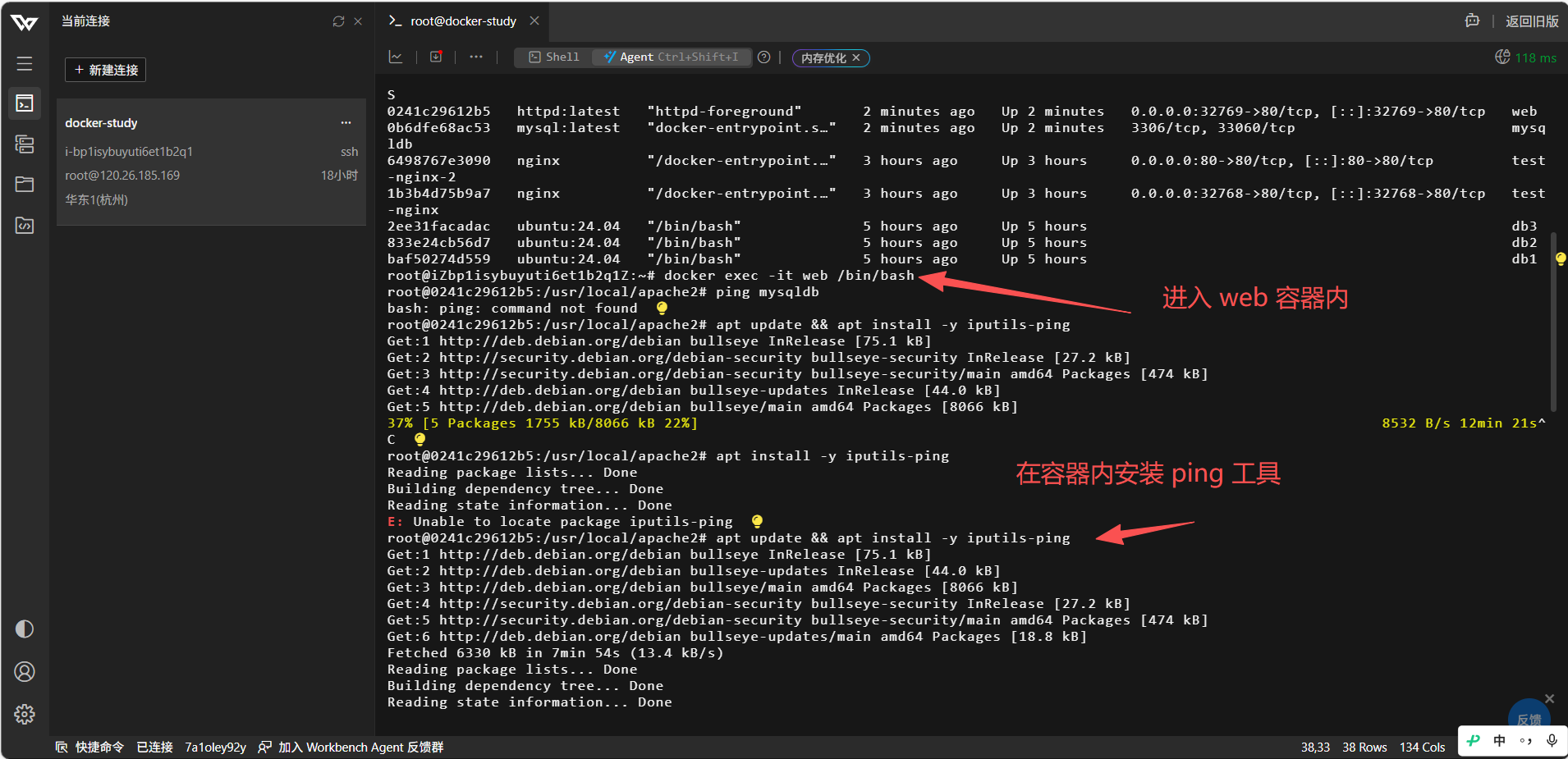Screen dimensions: 1568x759
Task: Toggle dark/light theme icon
Action: point(25,629)
